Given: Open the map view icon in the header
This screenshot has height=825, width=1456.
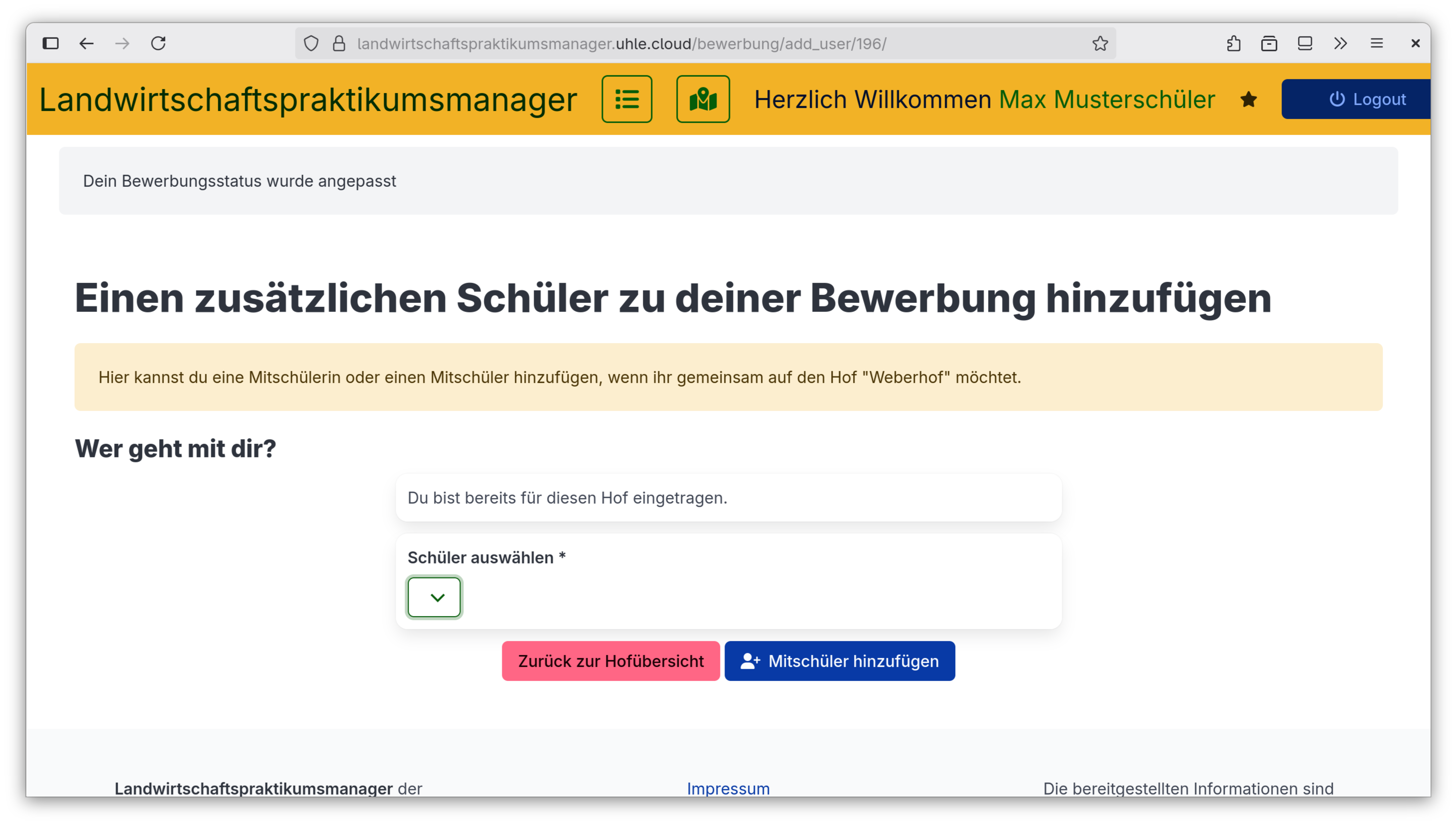Looking at the screenshot, I should tap(703, 99).
